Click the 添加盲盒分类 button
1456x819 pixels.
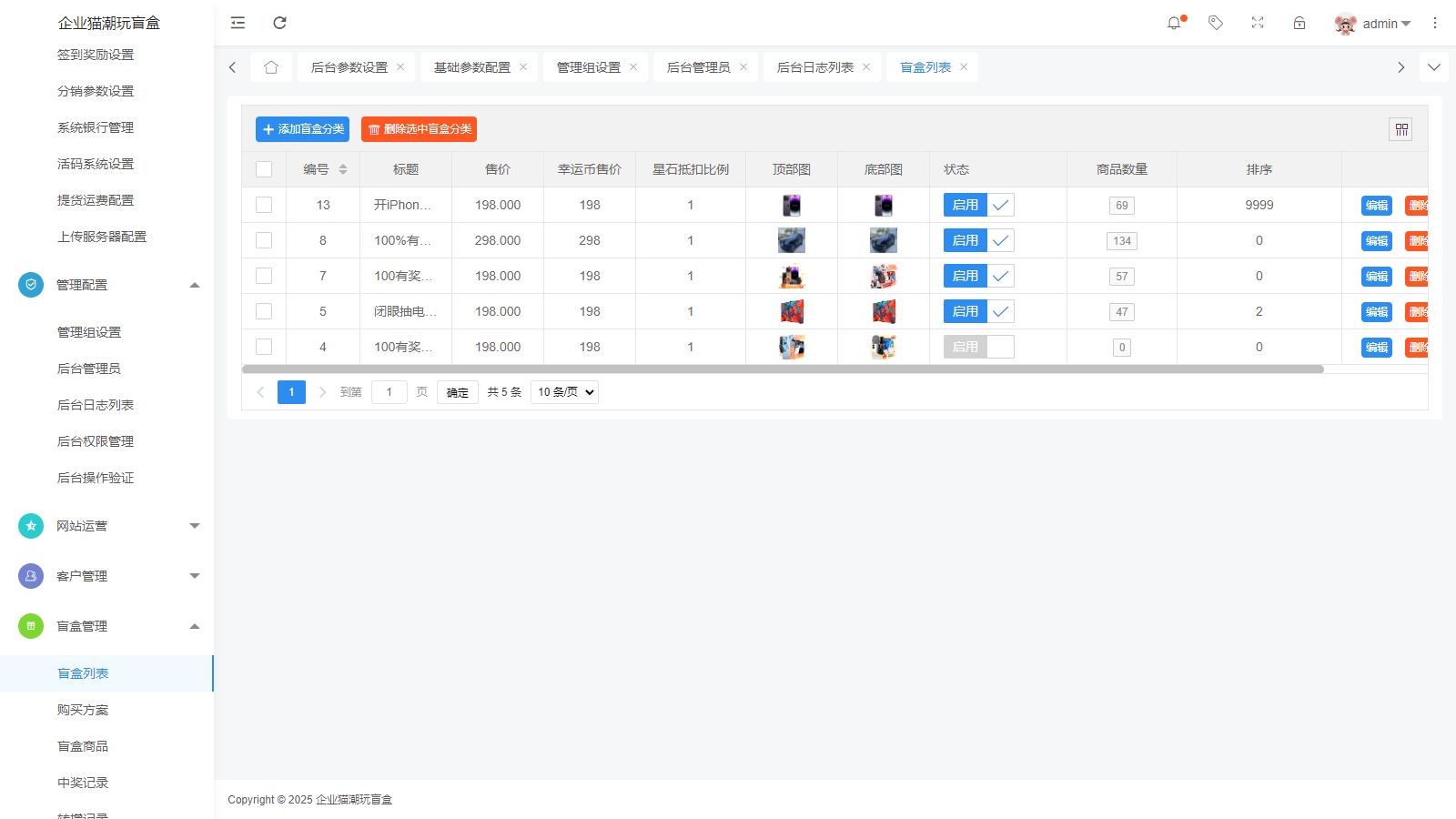(303, 129)
